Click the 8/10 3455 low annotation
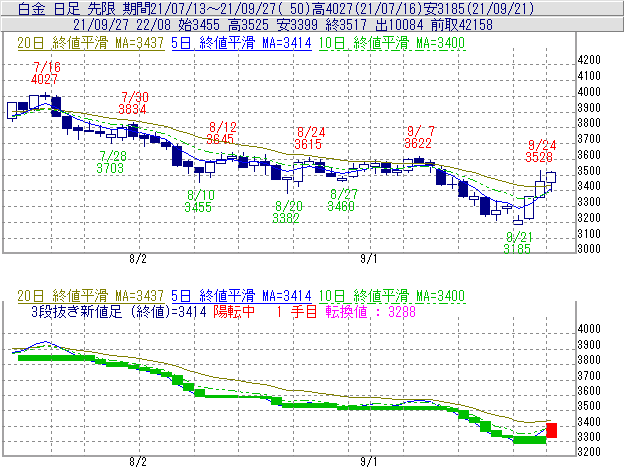624x475 pixels. [199, 201]
